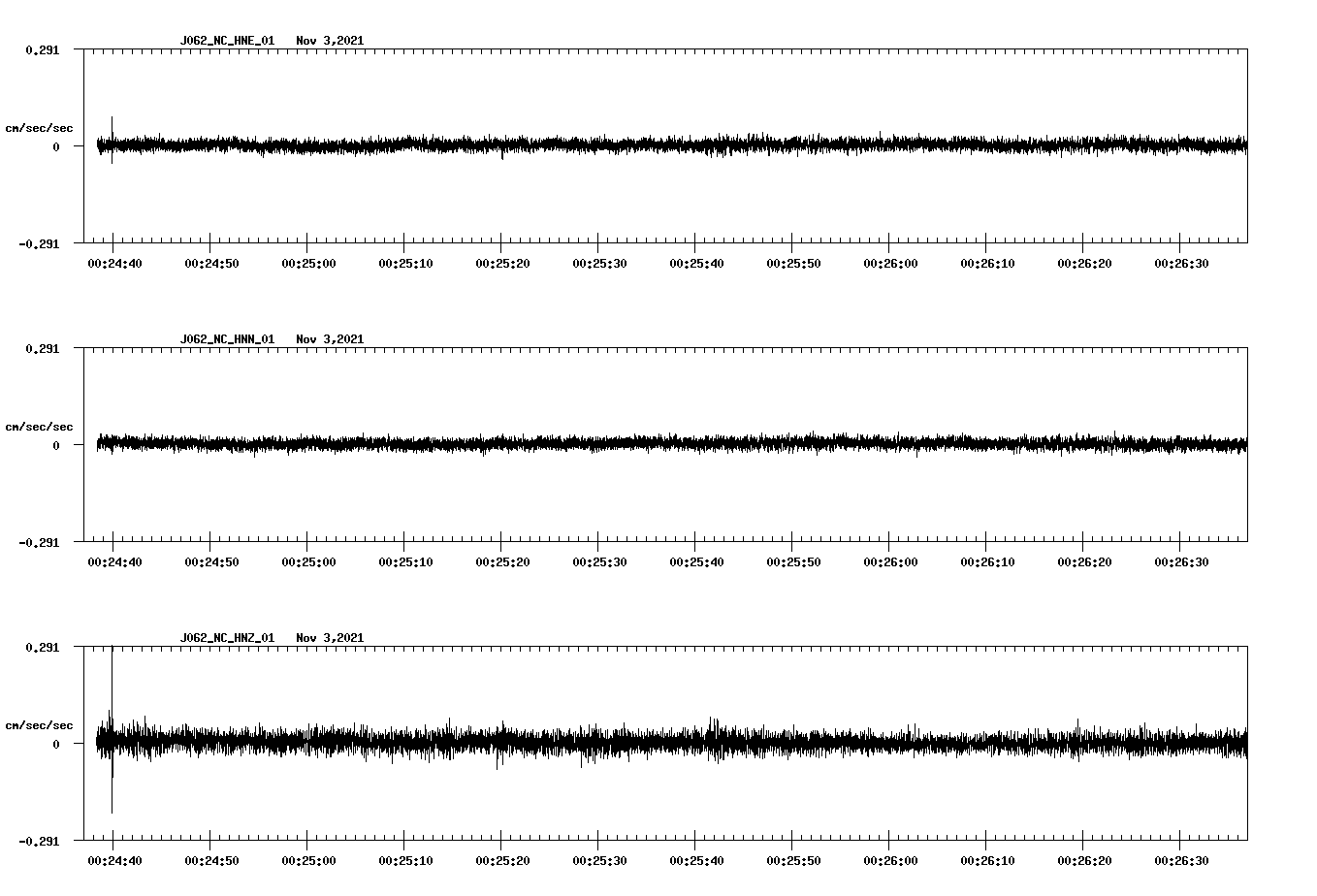
Task: Click the tall initial spike in the HNZ trace
Action: (x=112, y=729)
